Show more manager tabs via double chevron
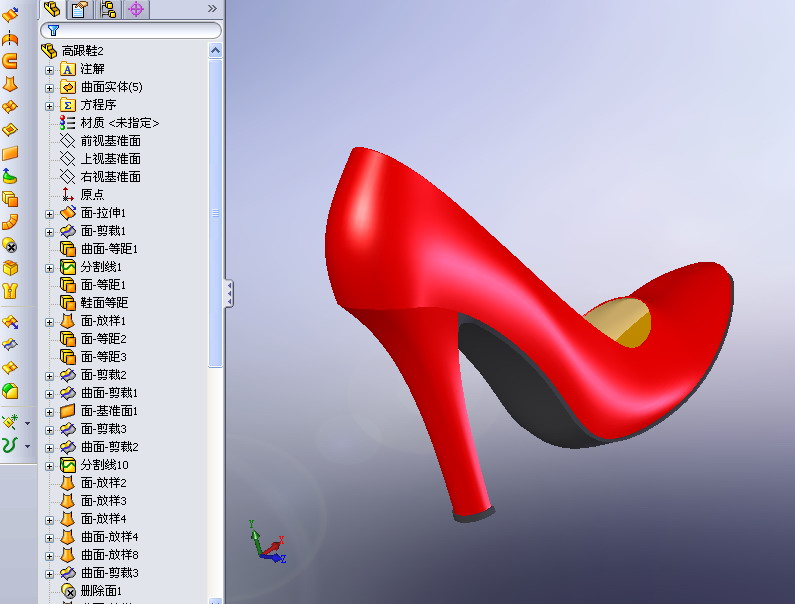The width and height of the screenshot is (795, 604). 212,9
